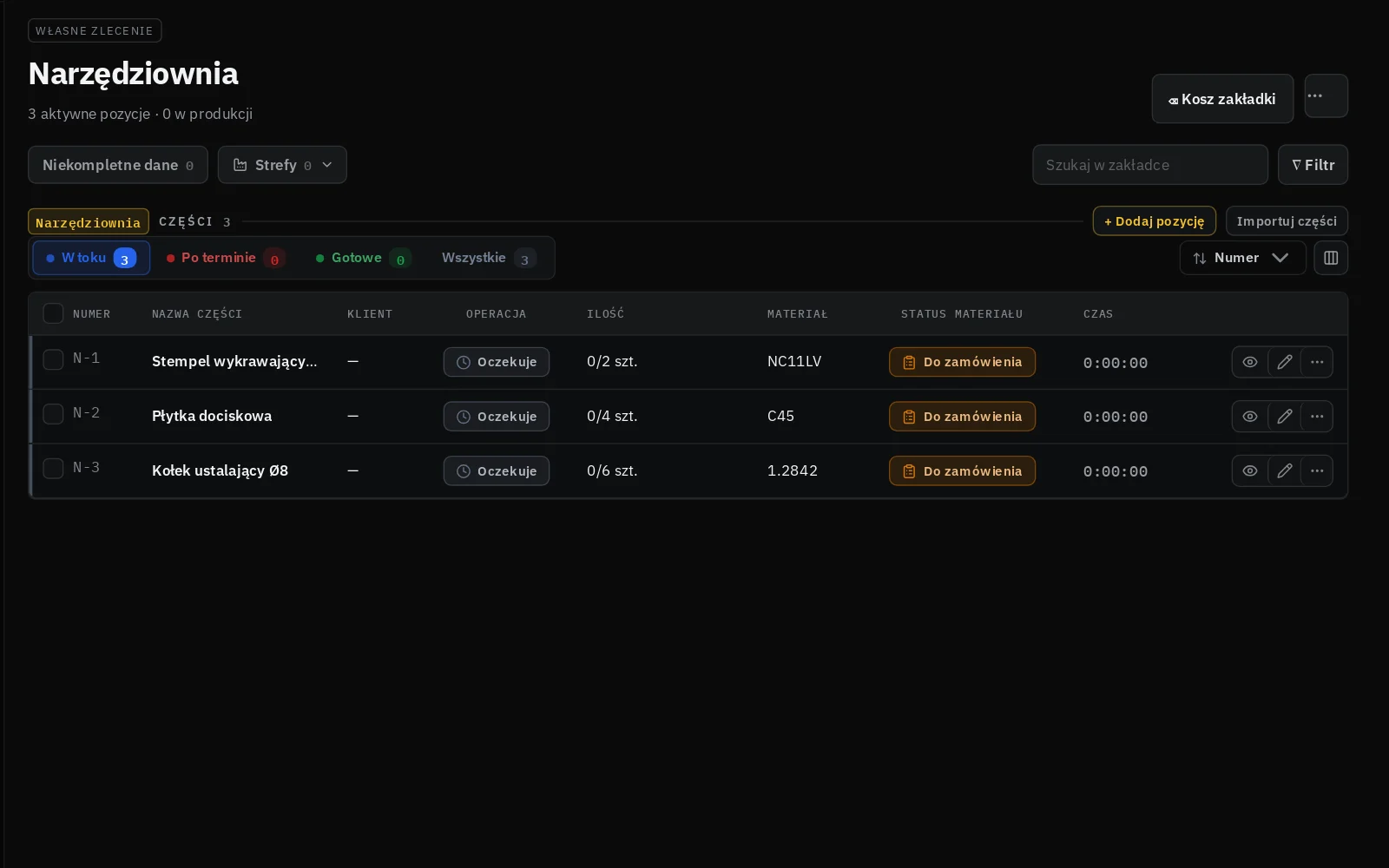
Task: View details eye icon for Płytka dociskowa
Action: point(1250,417)
